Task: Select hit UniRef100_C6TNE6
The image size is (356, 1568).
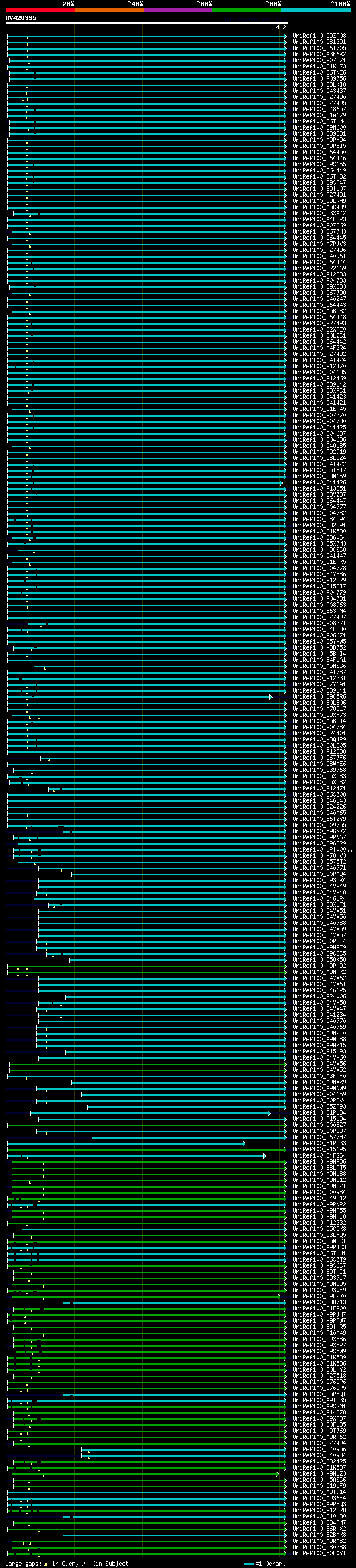Action: click(x=319, y=72)
